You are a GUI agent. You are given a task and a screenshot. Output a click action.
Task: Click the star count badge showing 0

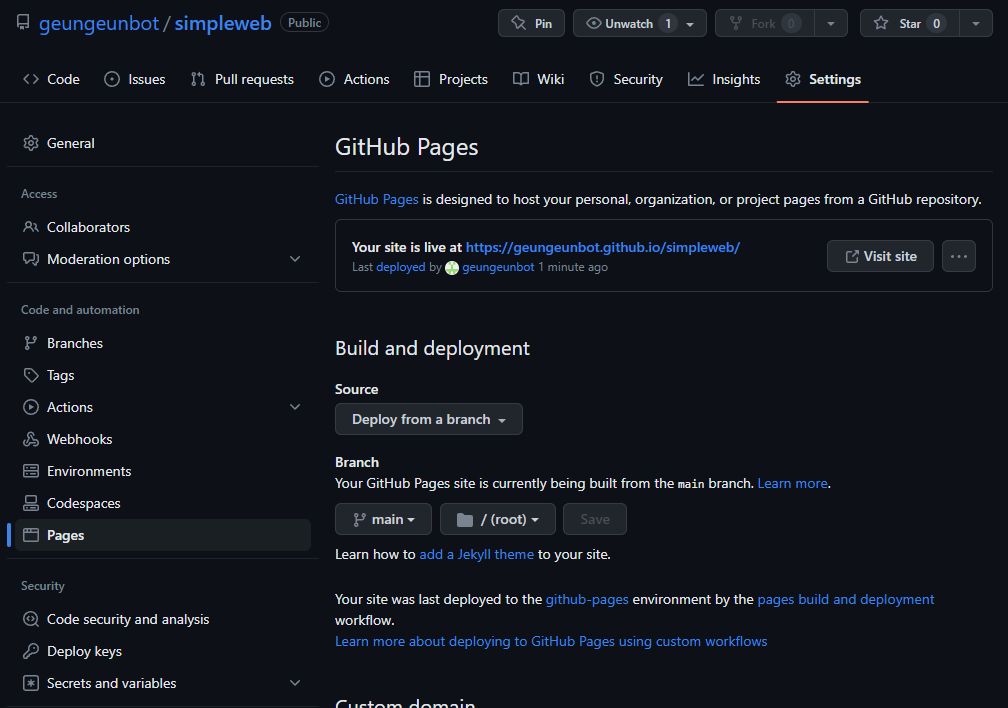pos(936,24)
